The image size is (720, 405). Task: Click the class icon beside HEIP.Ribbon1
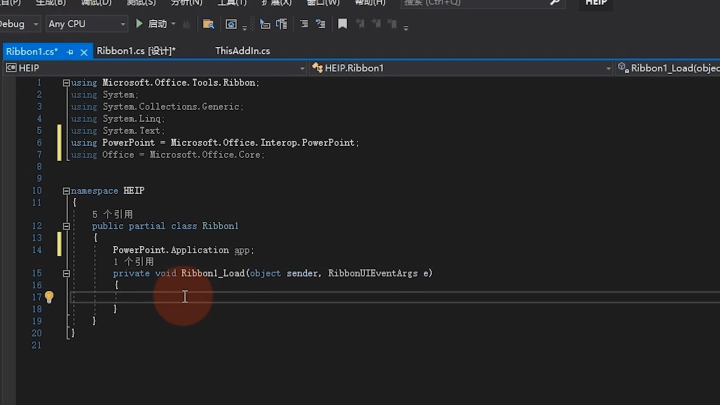point(317,68)
